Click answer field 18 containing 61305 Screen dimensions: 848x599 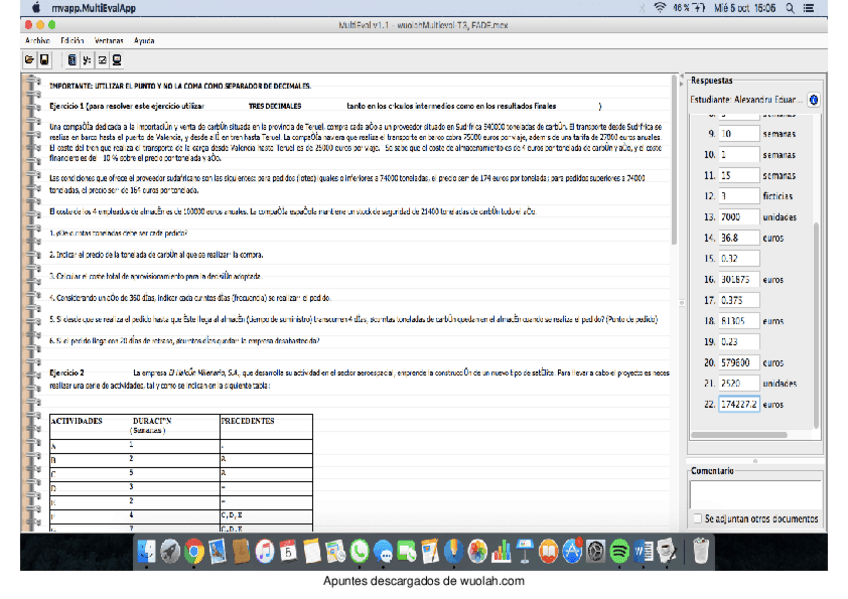point(739,321)
